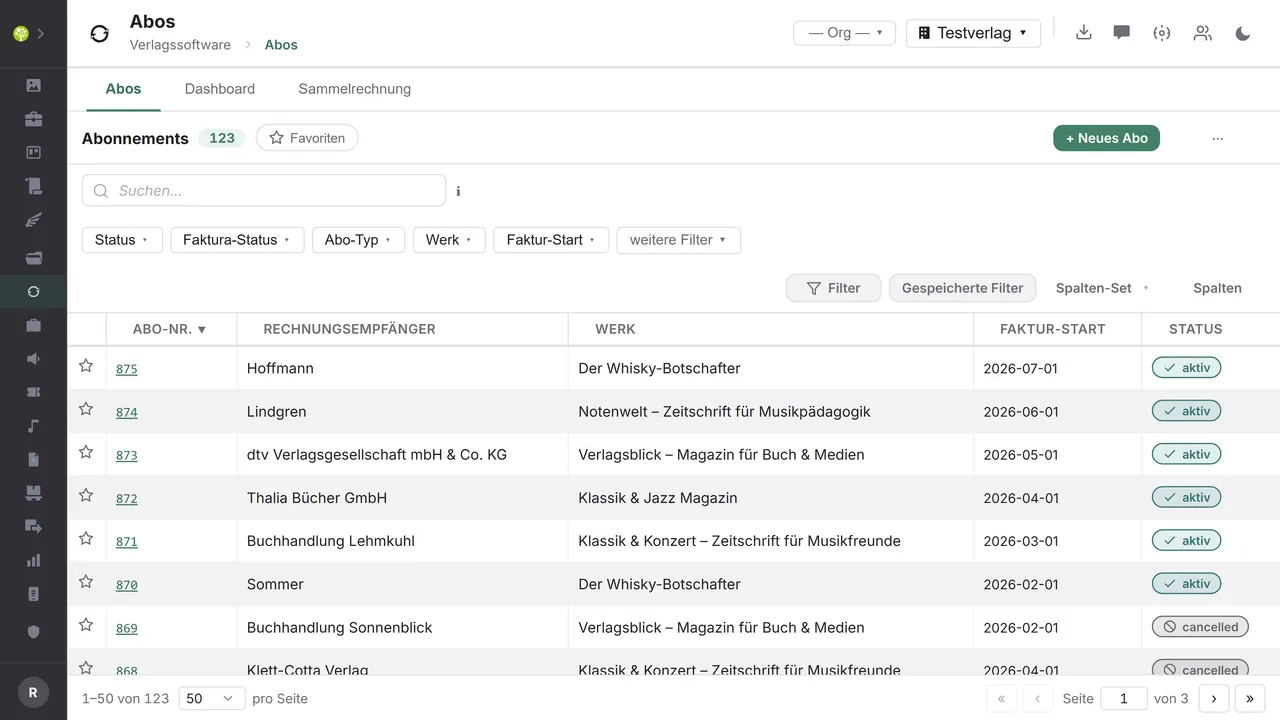1280x720 pixels.
Task: Open the chat messages icon
Action: pos(1122,33)
